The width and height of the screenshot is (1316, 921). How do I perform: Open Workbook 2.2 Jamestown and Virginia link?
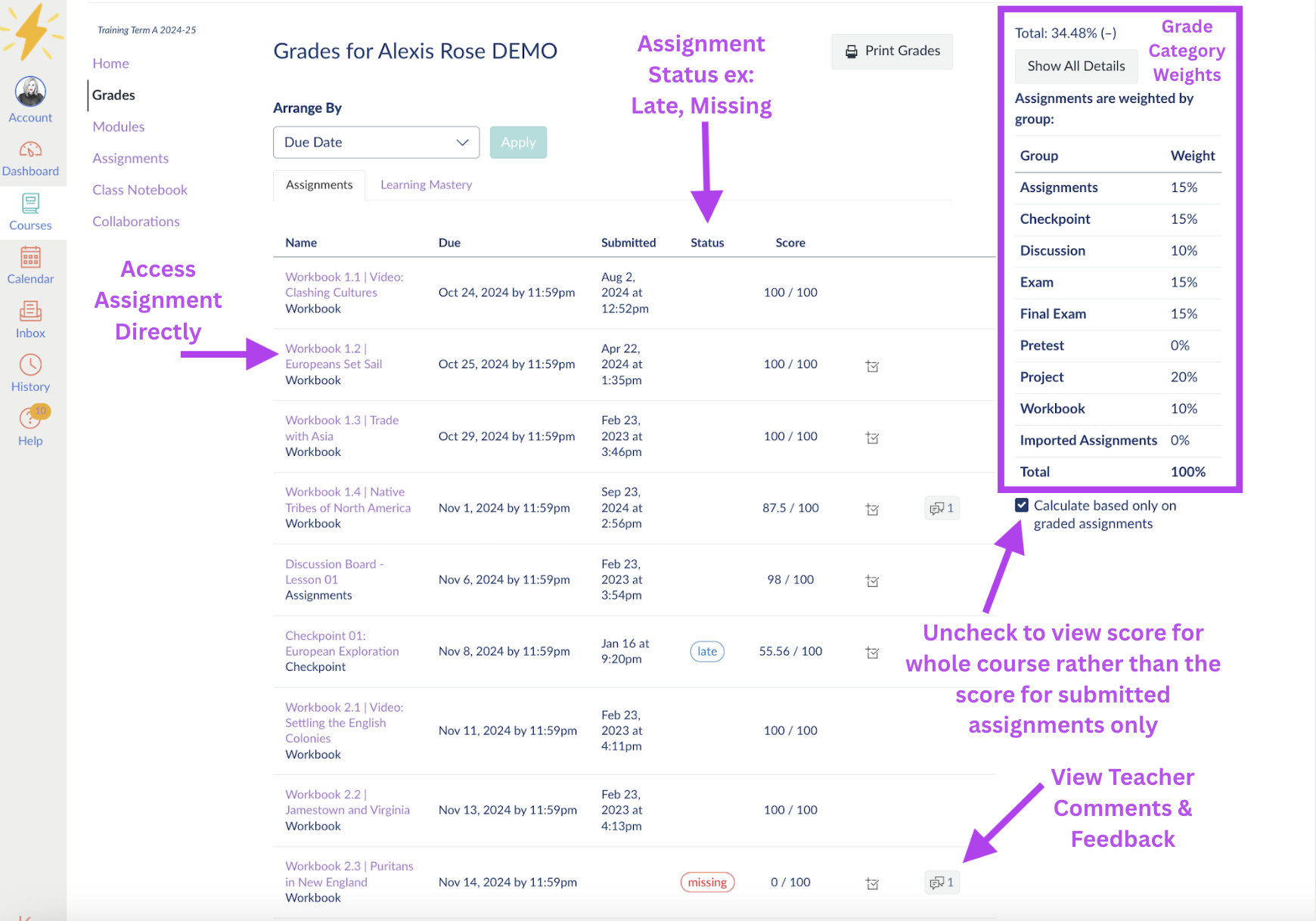347,802
